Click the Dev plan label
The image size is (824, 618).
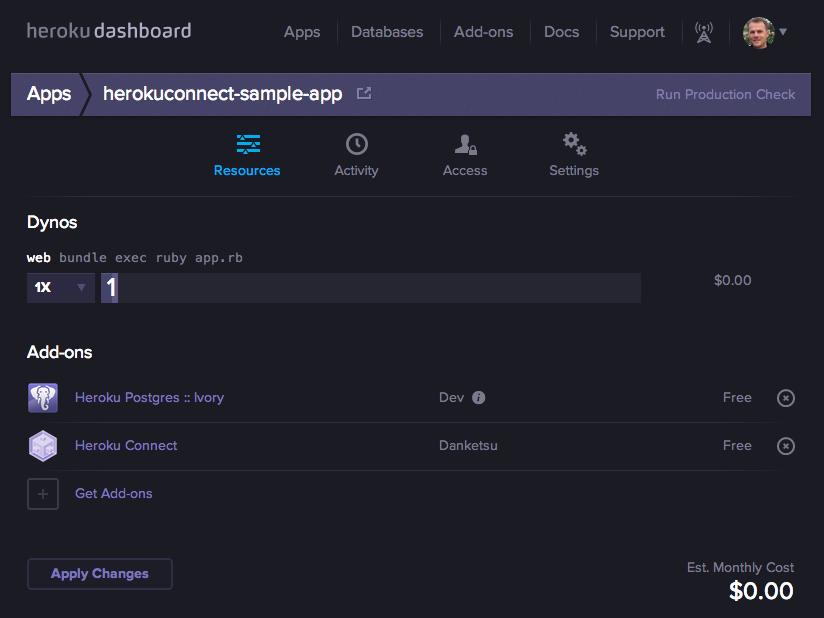451,398
